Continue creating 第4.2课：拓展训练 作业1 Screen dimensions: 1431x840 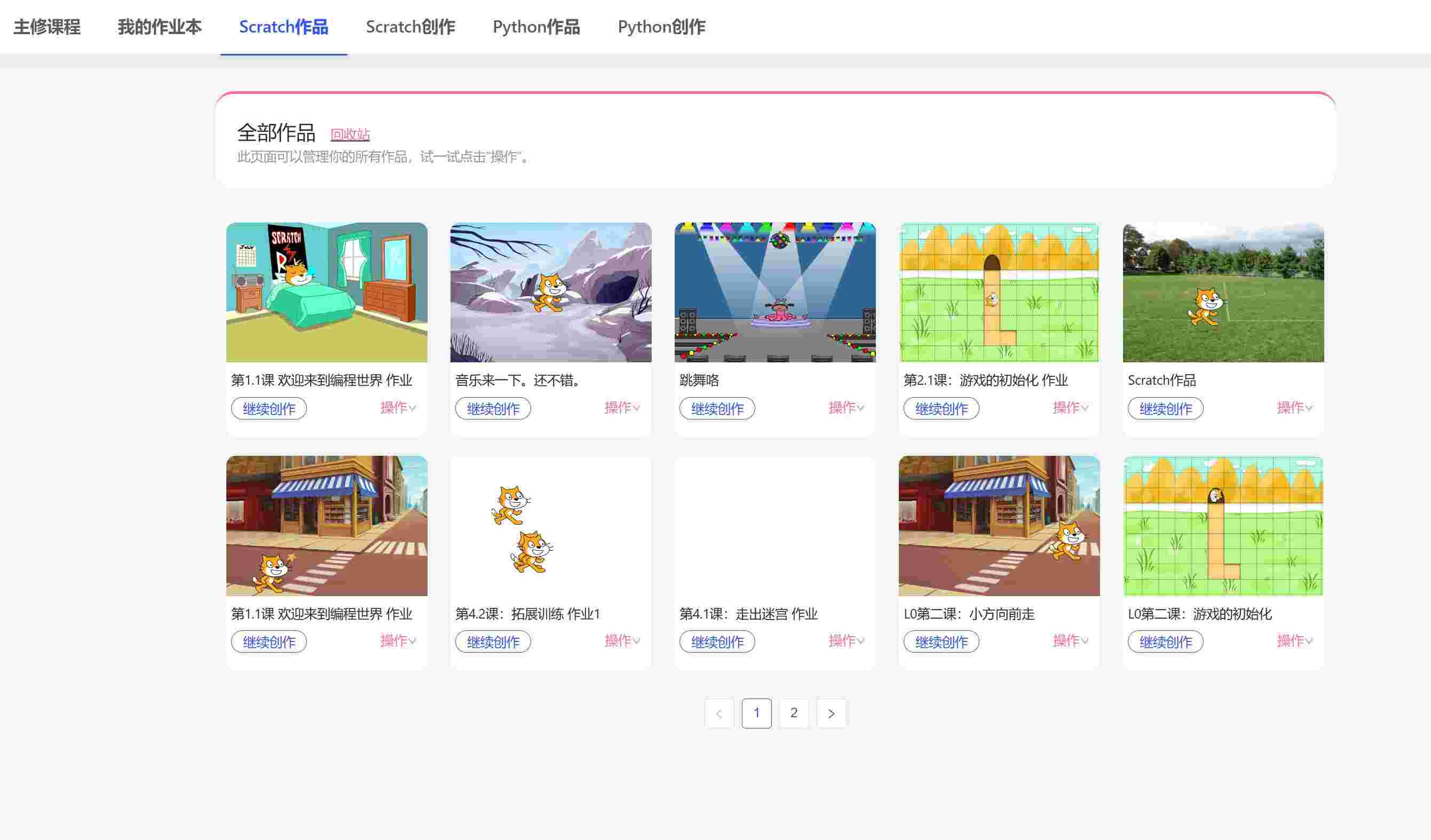point(492,642)
